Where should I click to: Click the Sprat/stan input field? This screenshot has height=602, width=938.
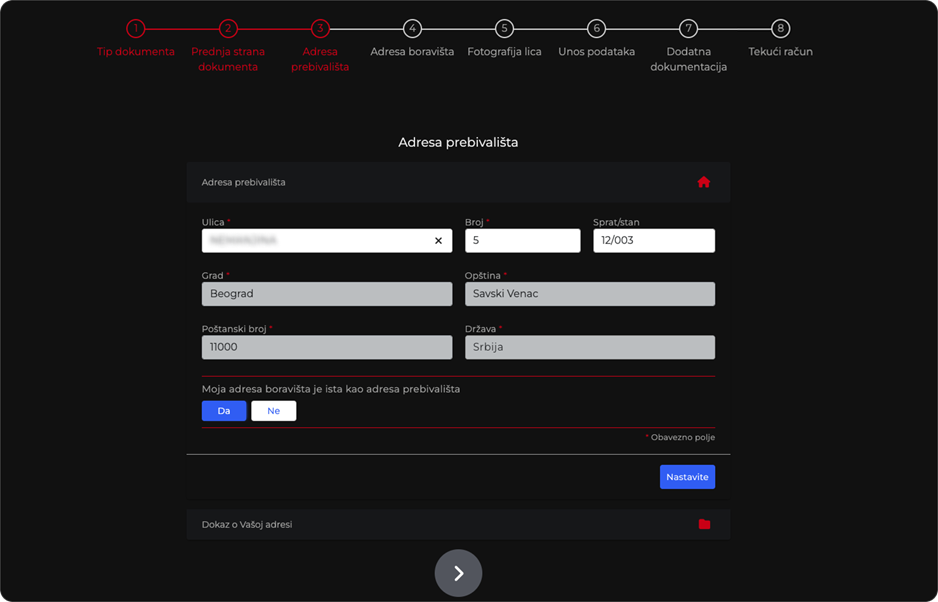click(654, 241)
